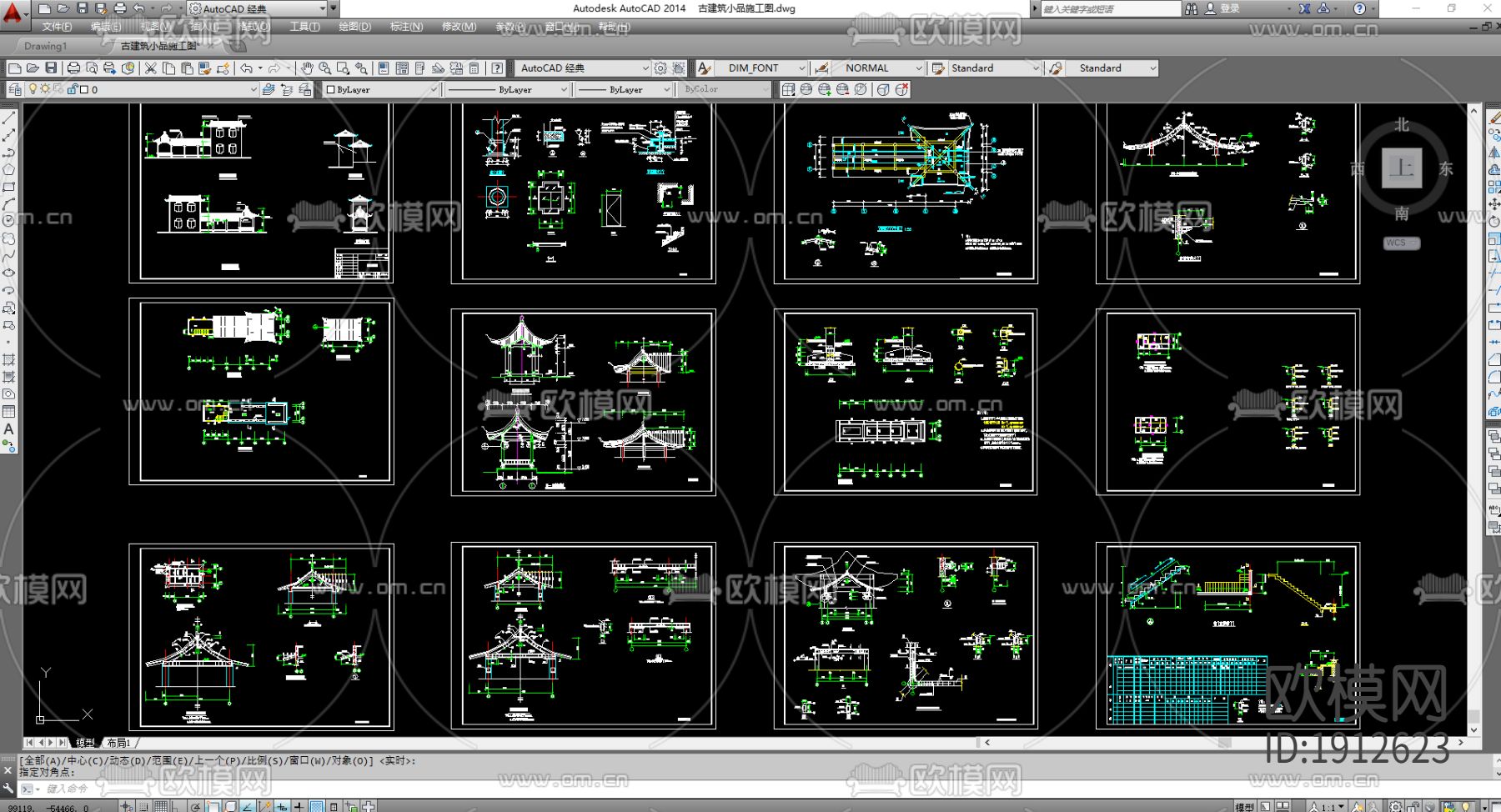Select the Circle tool in Draw toolbar

[9, 221]
